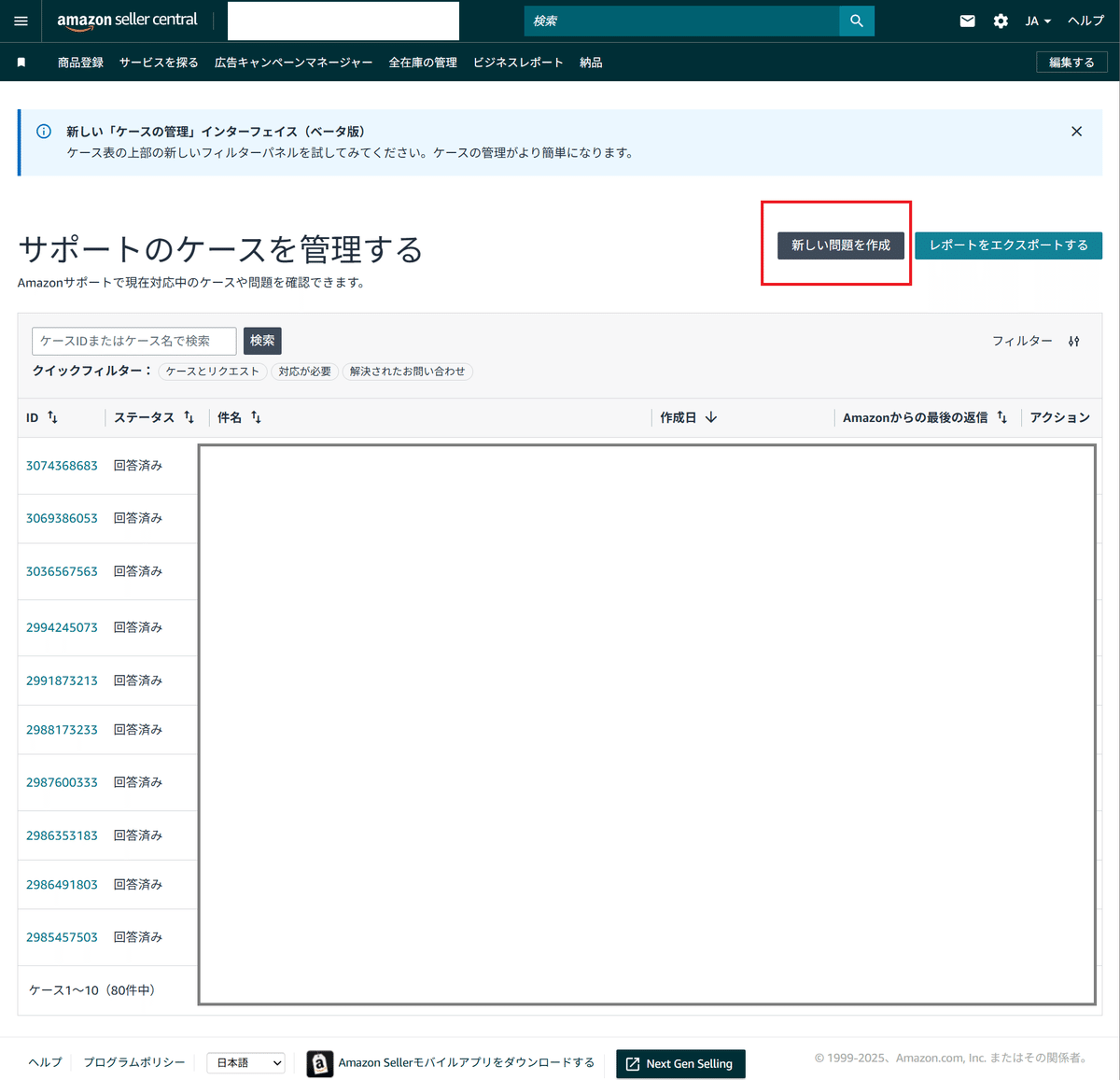Sort by Amazonからの最後の返信 arrows
This screenshot has width=1120, height=1080.
(x=1001, y=417)
